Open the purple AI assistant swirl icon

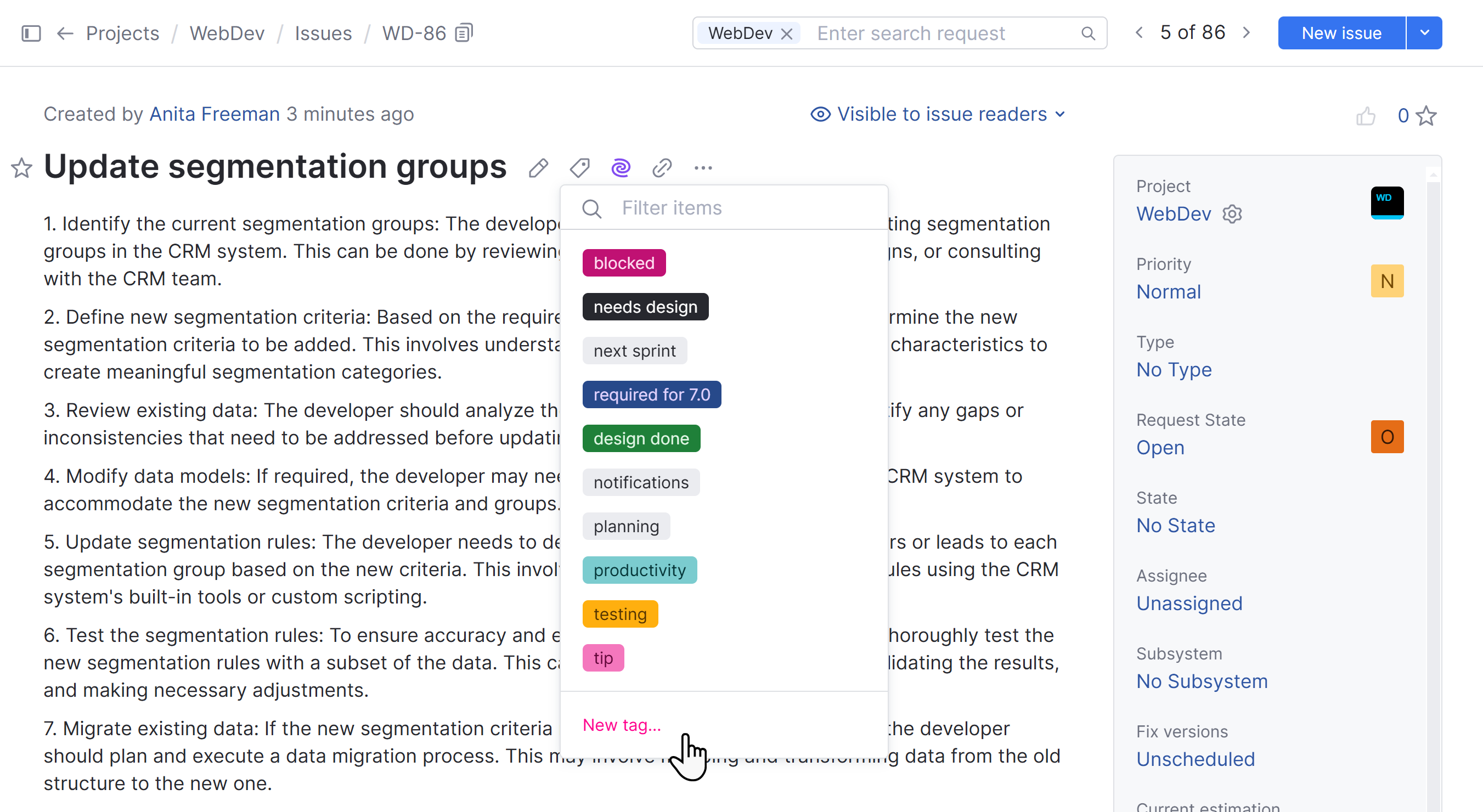(x=621, y=168)
